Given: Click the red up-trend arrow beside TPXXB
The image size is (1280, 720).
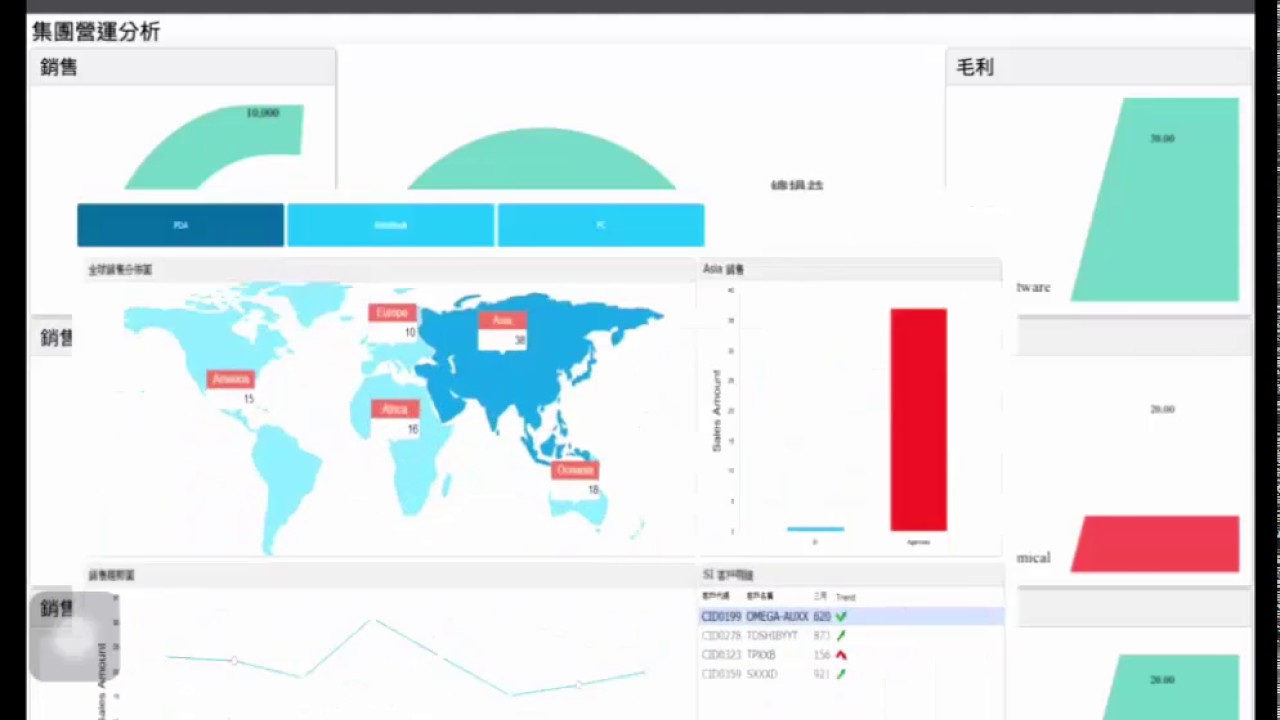Looking at the screenshot, I should [x=840, y=654].
